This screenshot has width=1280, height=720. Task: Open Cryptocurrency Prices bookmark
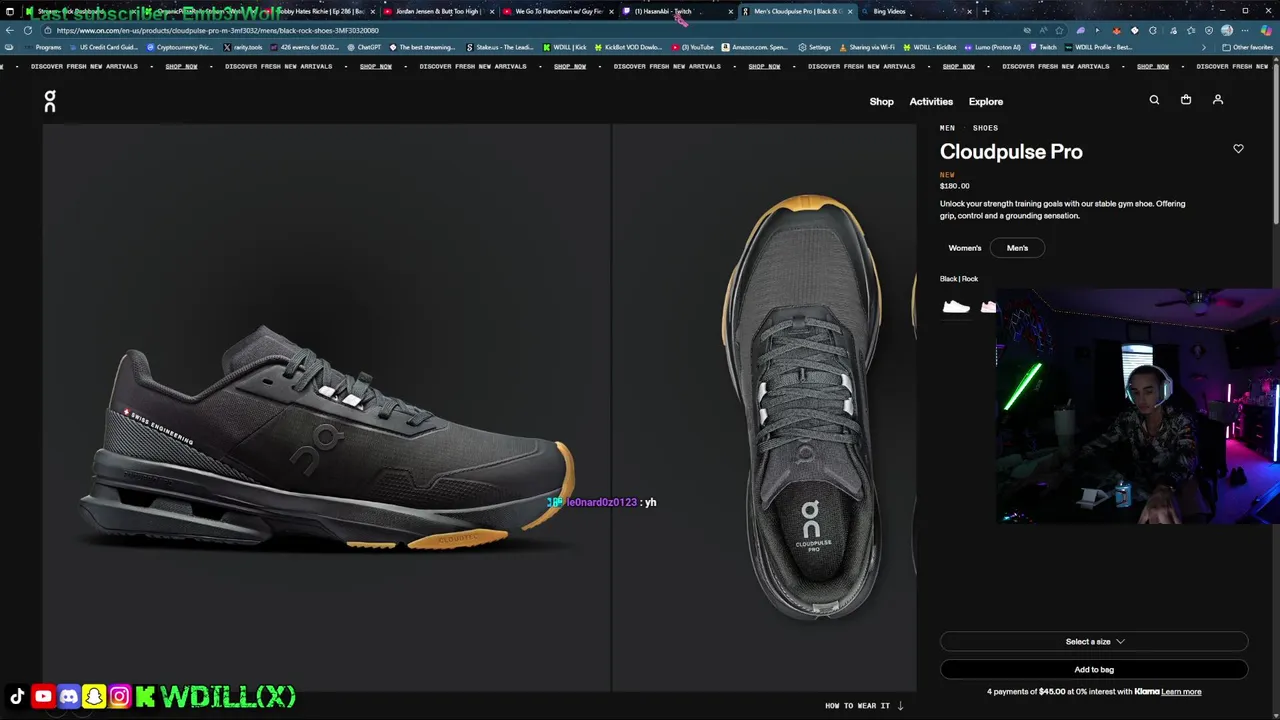pos(180,47)
